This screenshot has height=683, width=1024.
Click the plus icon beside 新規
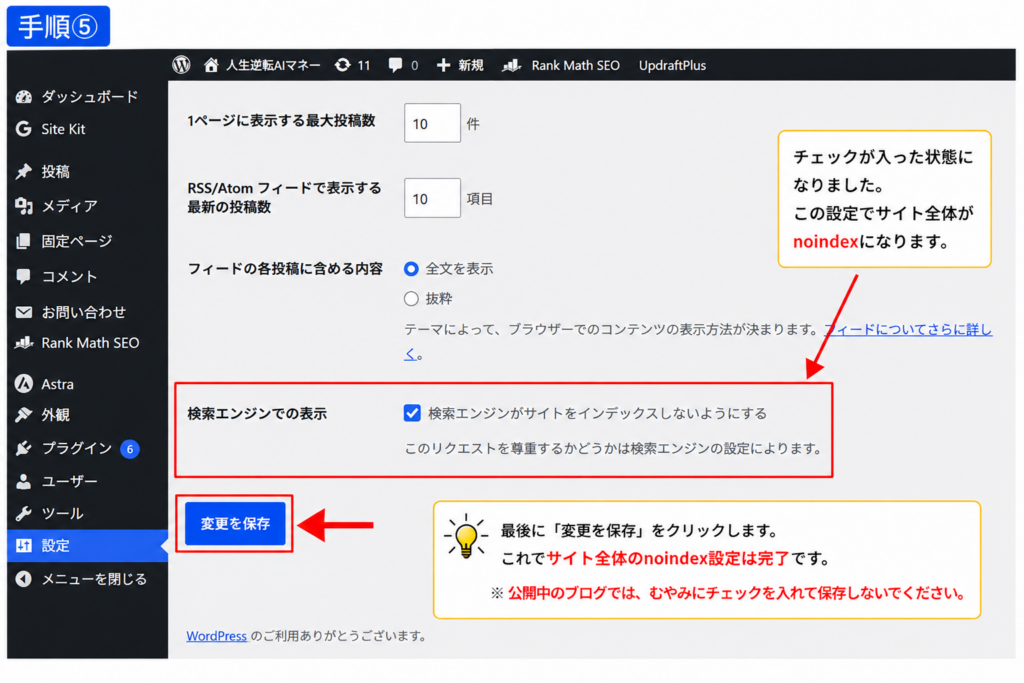pos(443,65)
